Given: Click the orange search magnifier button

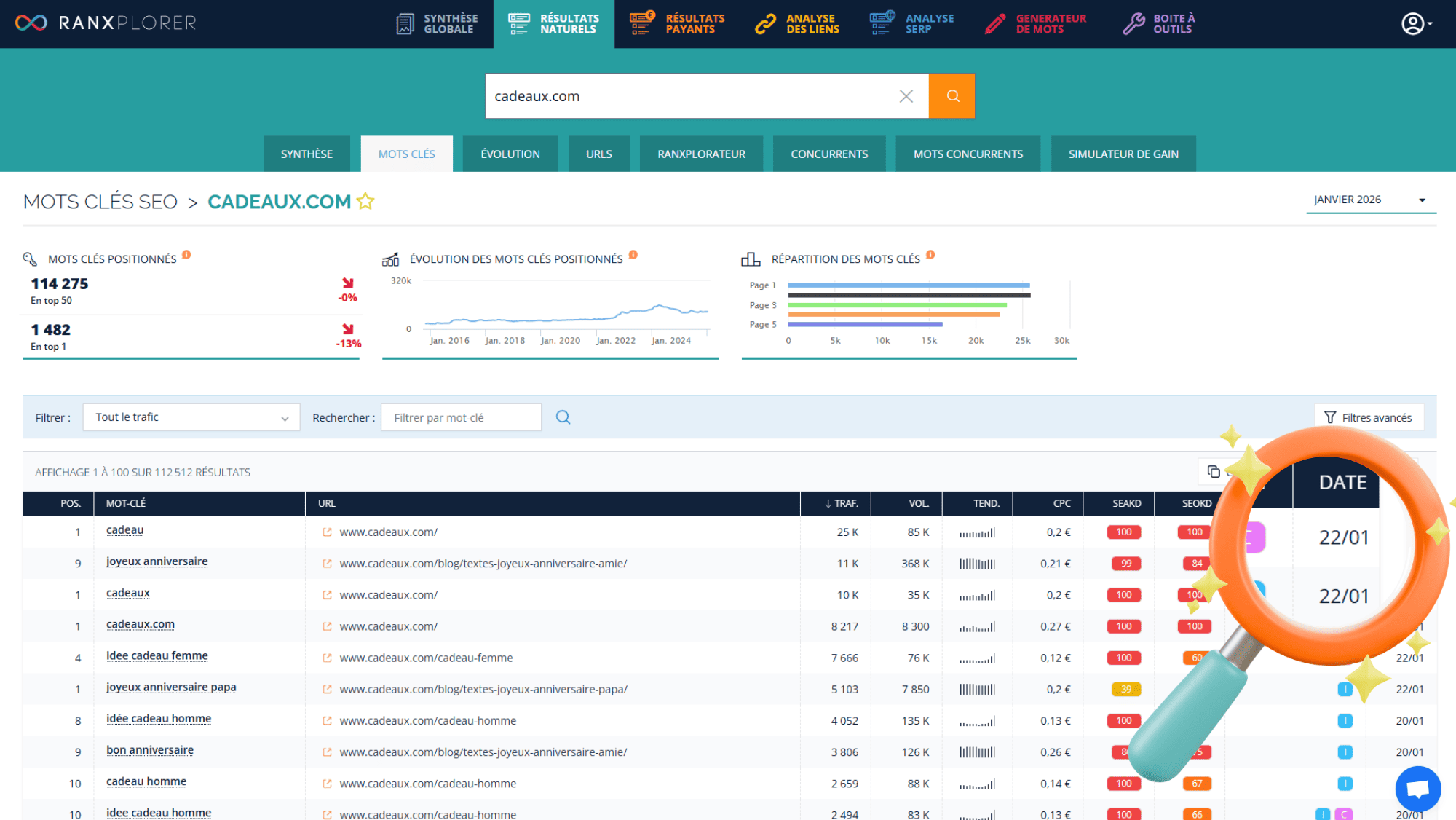Looking at the screenshot, I should (951, 96).
